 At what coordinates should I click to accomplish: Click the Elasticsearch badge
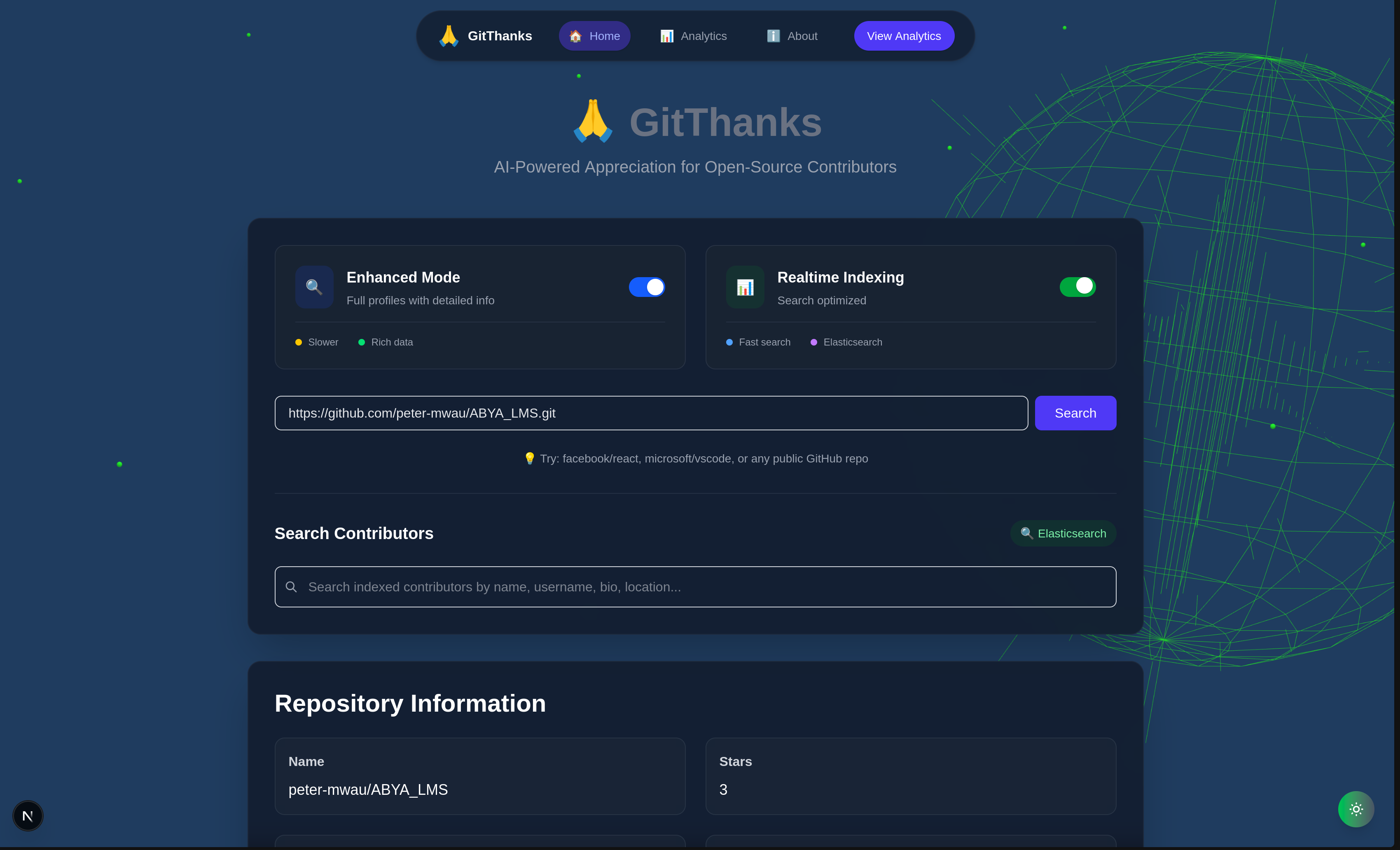pos(1063,534)
